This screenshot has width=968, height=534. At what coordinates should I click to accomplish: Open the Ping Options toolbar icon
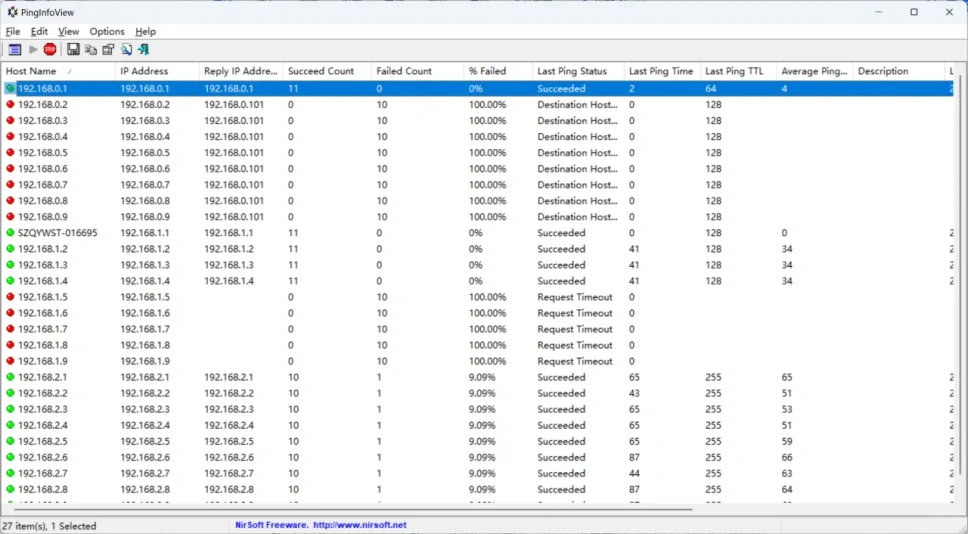15,49
